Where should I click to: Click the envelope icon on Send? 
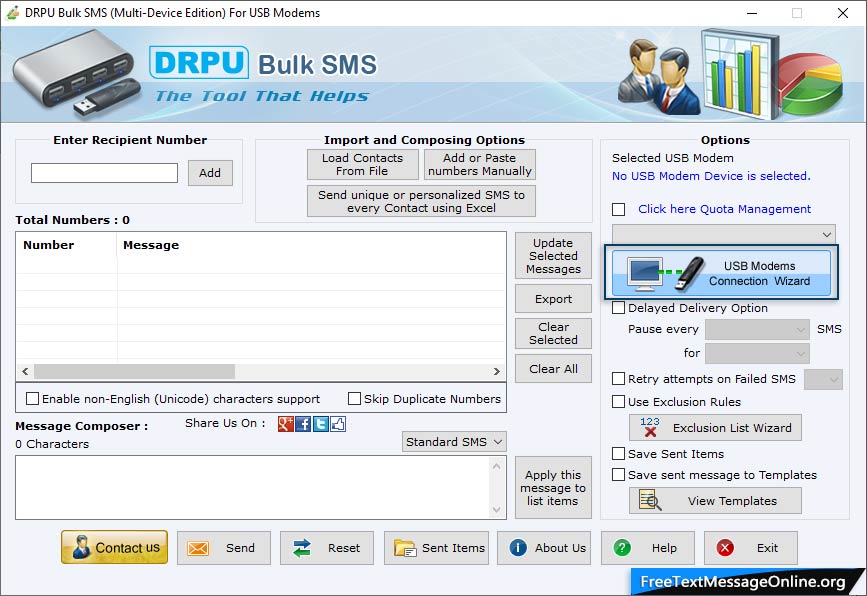[x=197, y=548]
